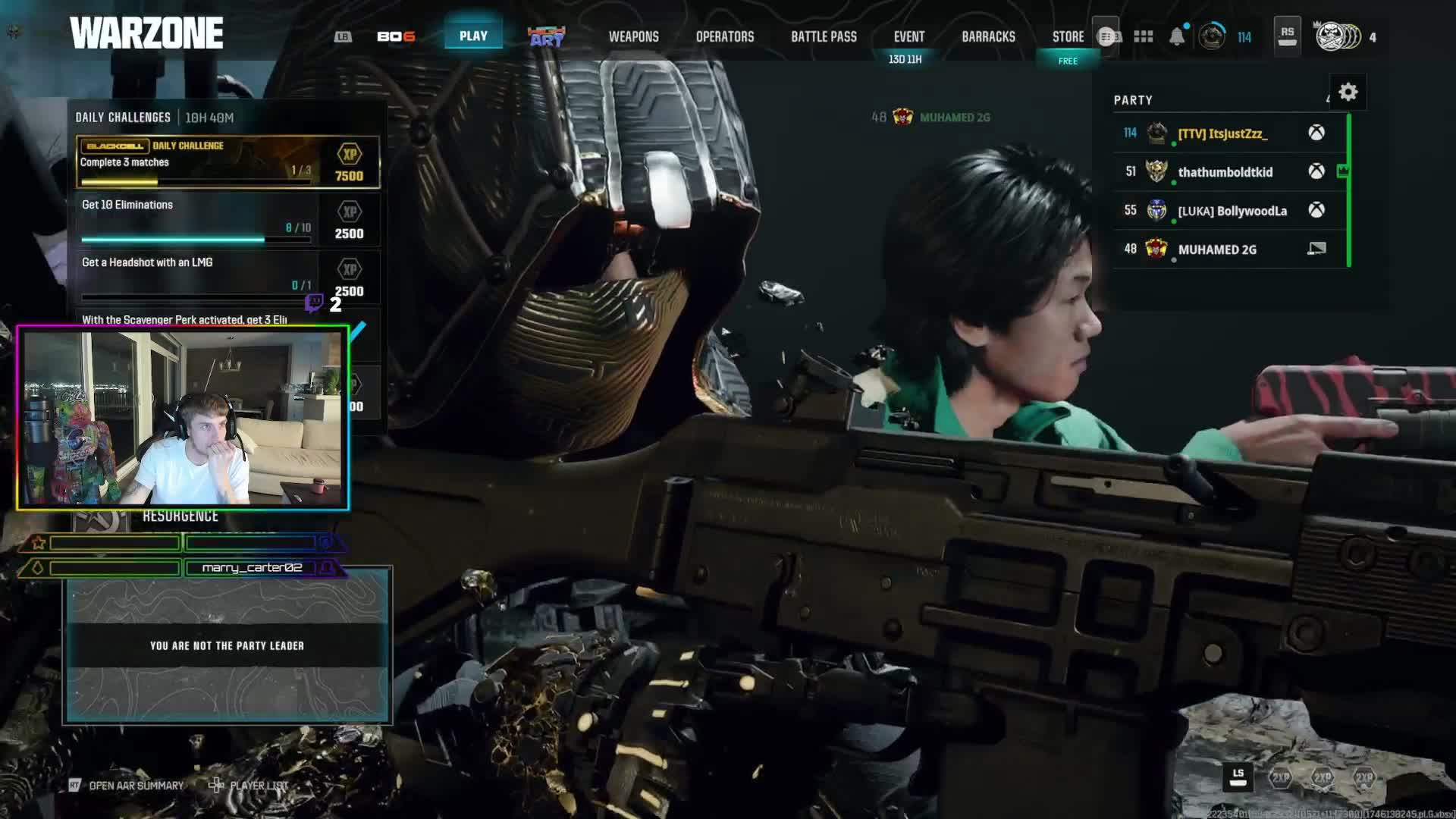Select the PLAY tab

point(473,36)
